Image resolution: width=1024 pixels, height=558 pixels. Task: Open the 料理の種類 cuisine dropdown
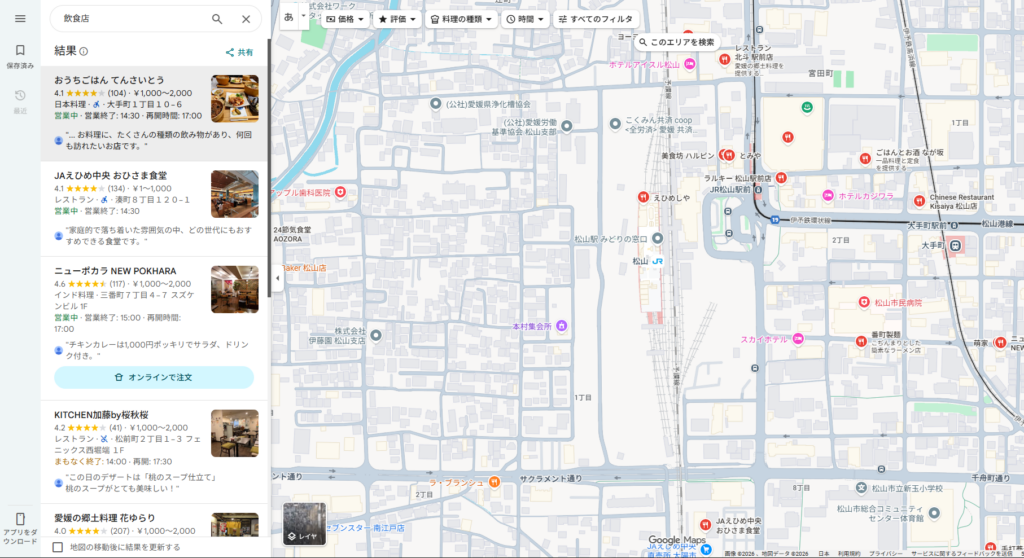coord(461,19)
